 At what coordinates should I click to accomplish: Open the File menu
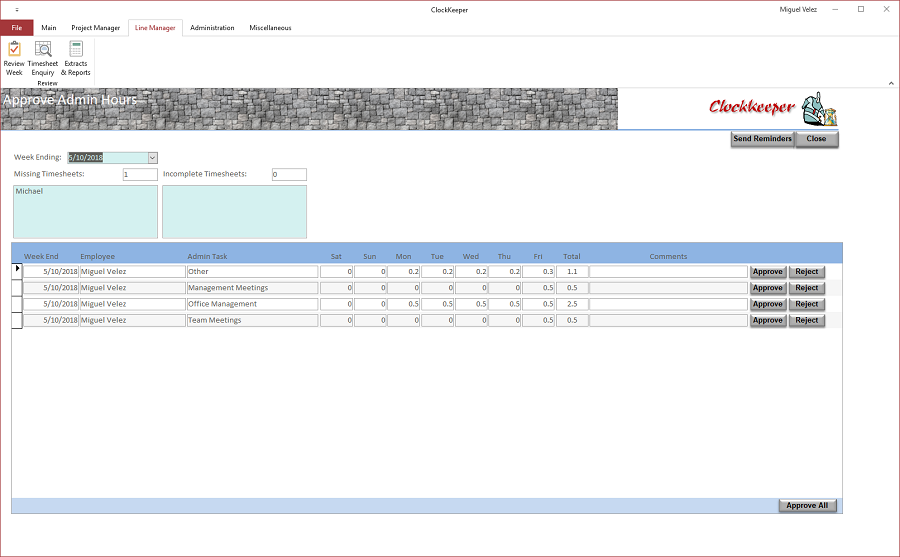[x=17, y=28]
